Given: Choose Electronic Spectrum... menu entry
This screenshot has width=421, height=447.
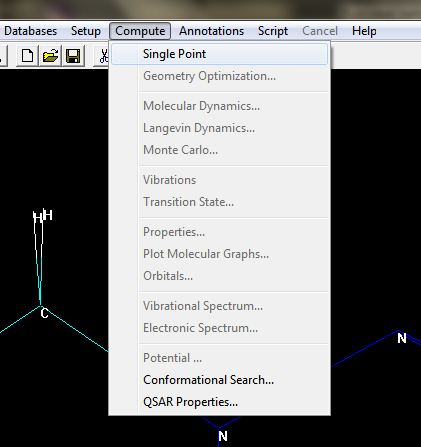Looking at the screenshot, I should [220, 328].
